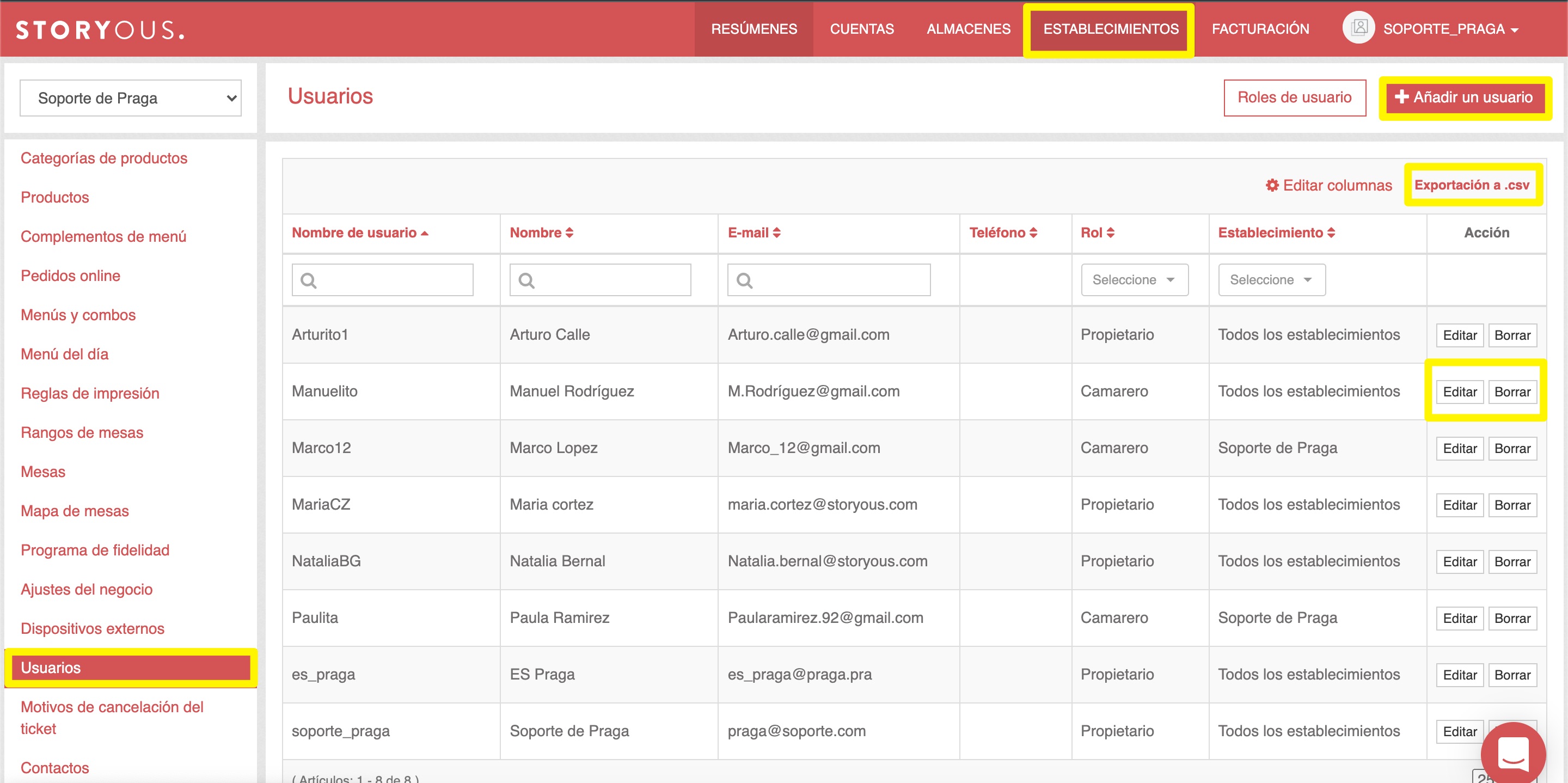This screenshot has height=783, width=1568.
Task: Click the E-mail search field
Action: pyautogui.click(x=829, y=279)
